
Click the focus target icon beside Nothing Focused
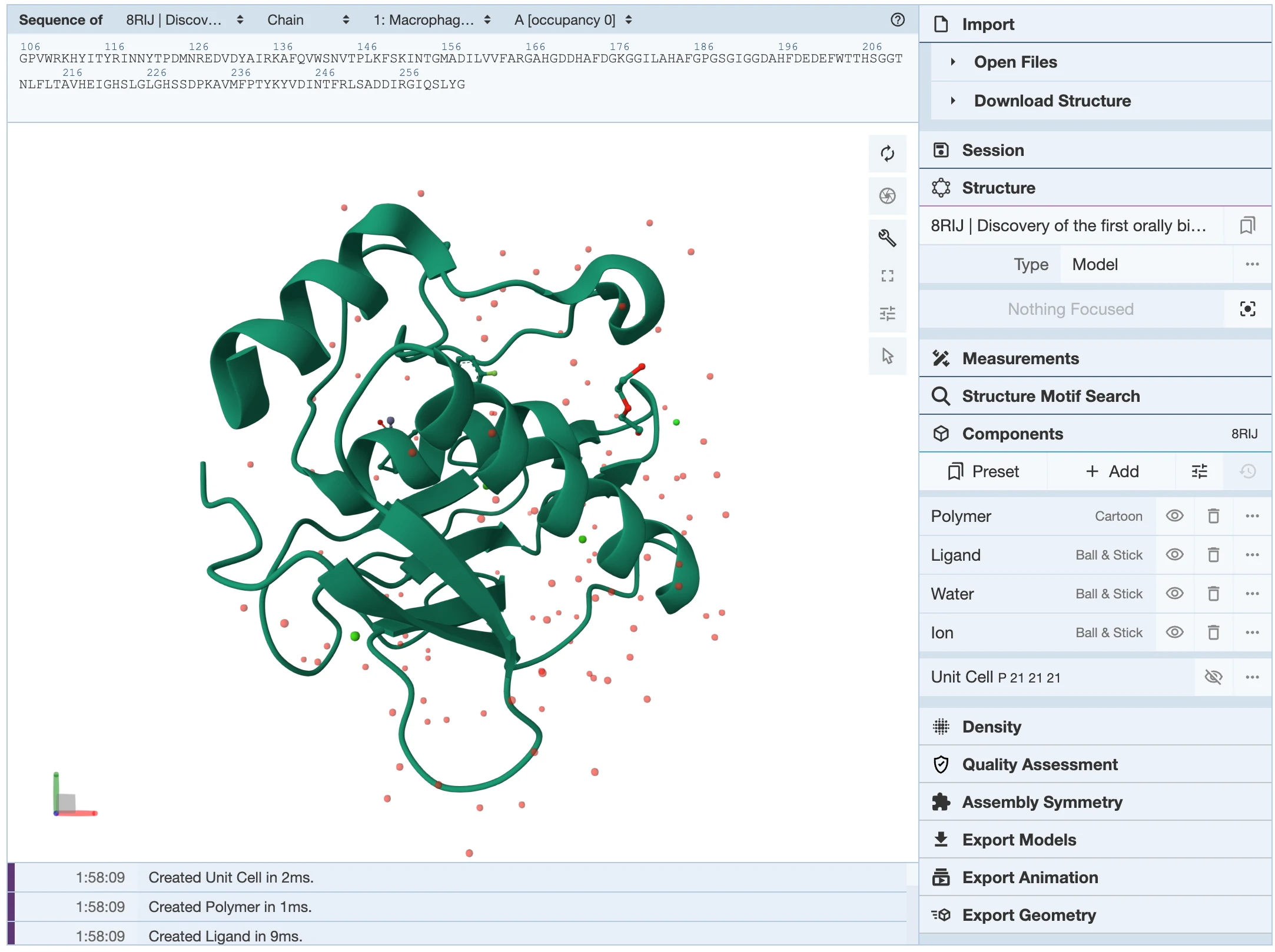pos(1247,309)
